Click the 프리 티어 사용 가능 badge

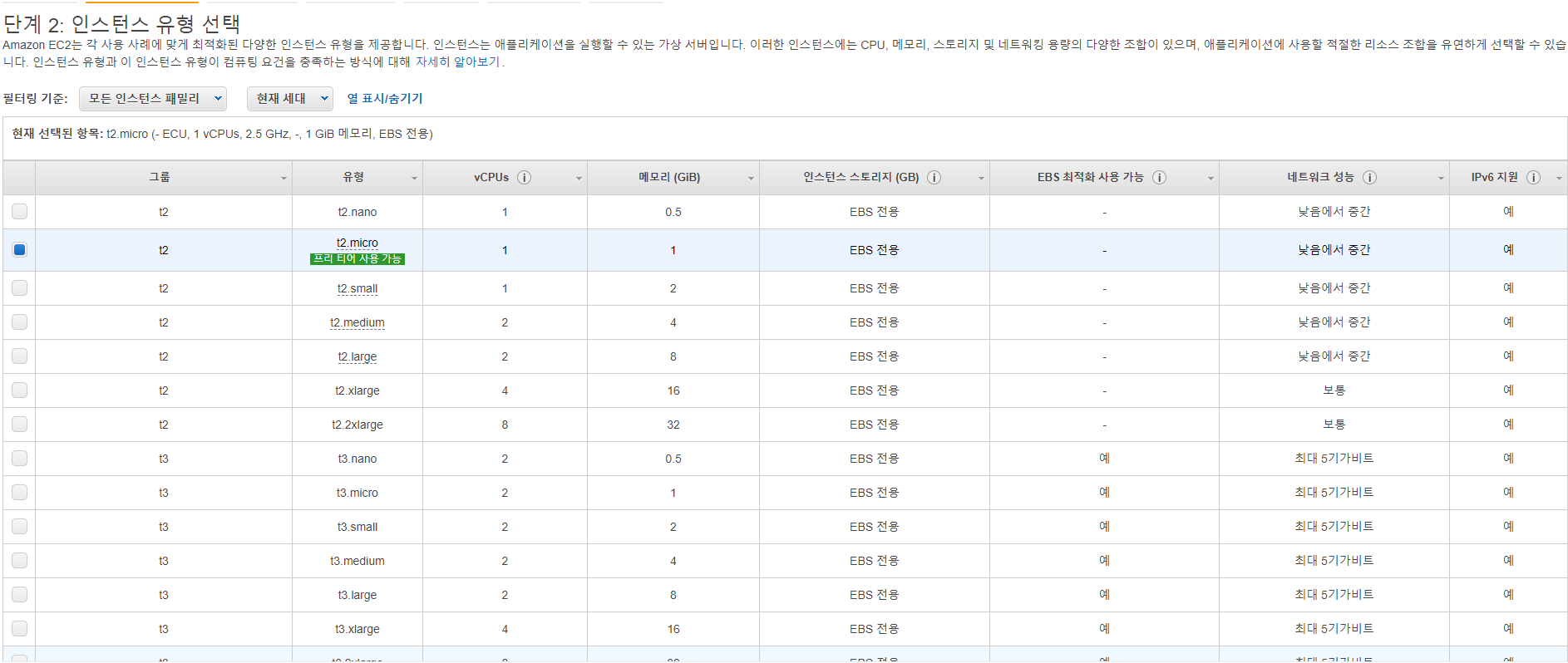point(357,258)
